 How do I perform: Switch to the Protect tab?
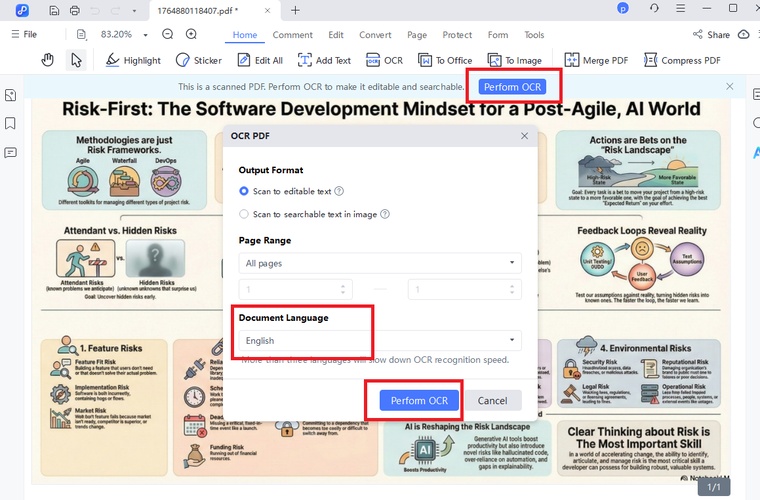457,35
